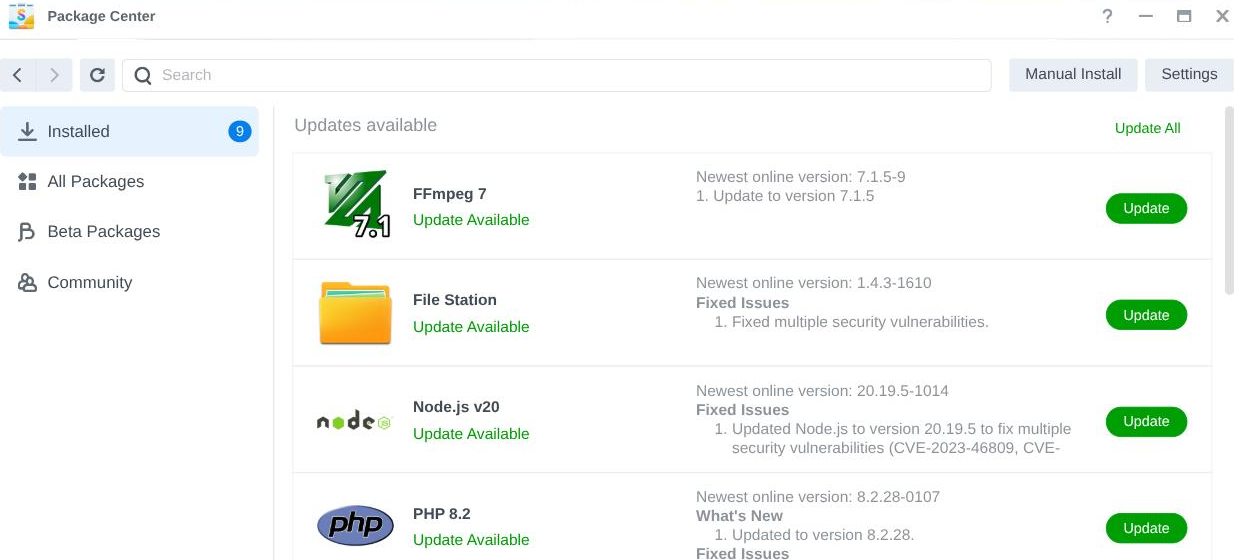
Task: Click Node.js v20 Update Available status
Action: [x=471, y=434]
